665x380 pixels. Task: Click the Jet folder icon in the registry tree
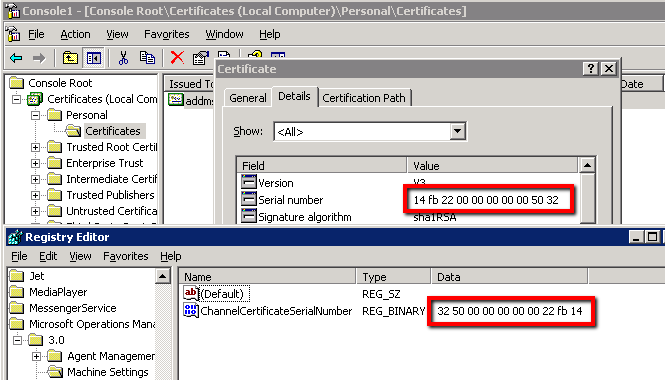17,276
